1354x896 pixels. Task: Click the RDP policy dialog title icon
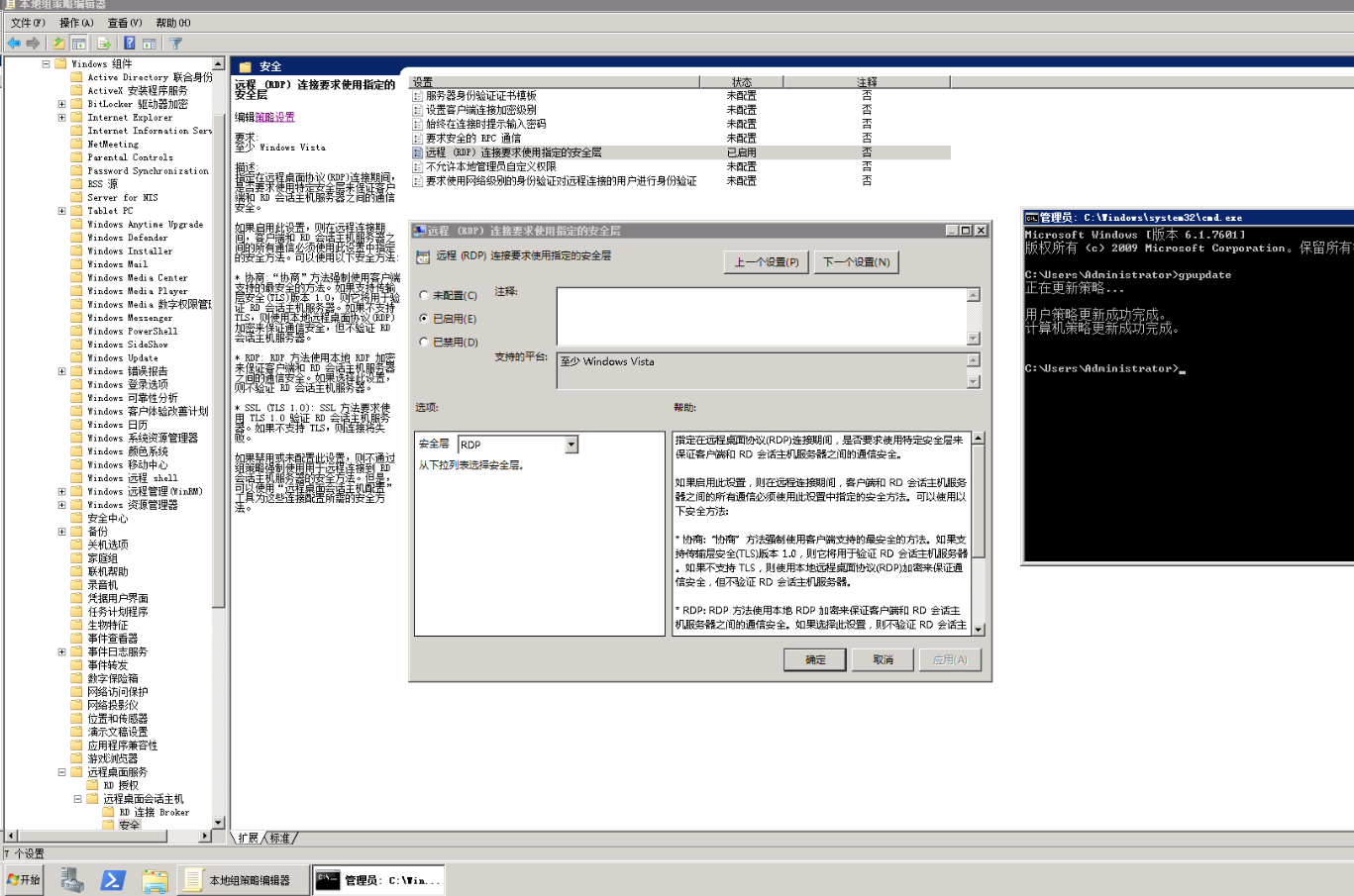[x=419, y=231]
